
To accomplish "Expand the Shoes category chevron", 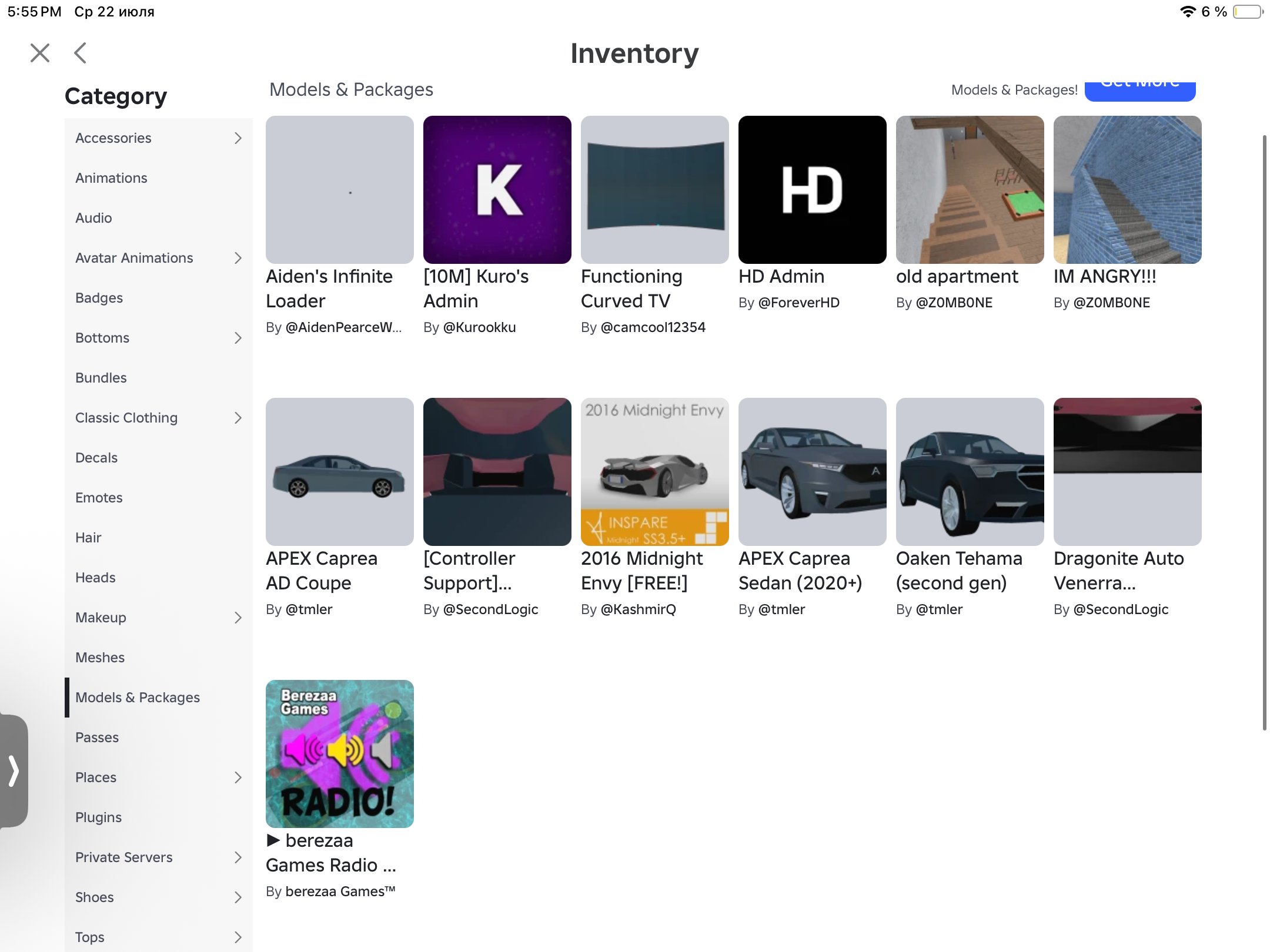I will [238, 897].
